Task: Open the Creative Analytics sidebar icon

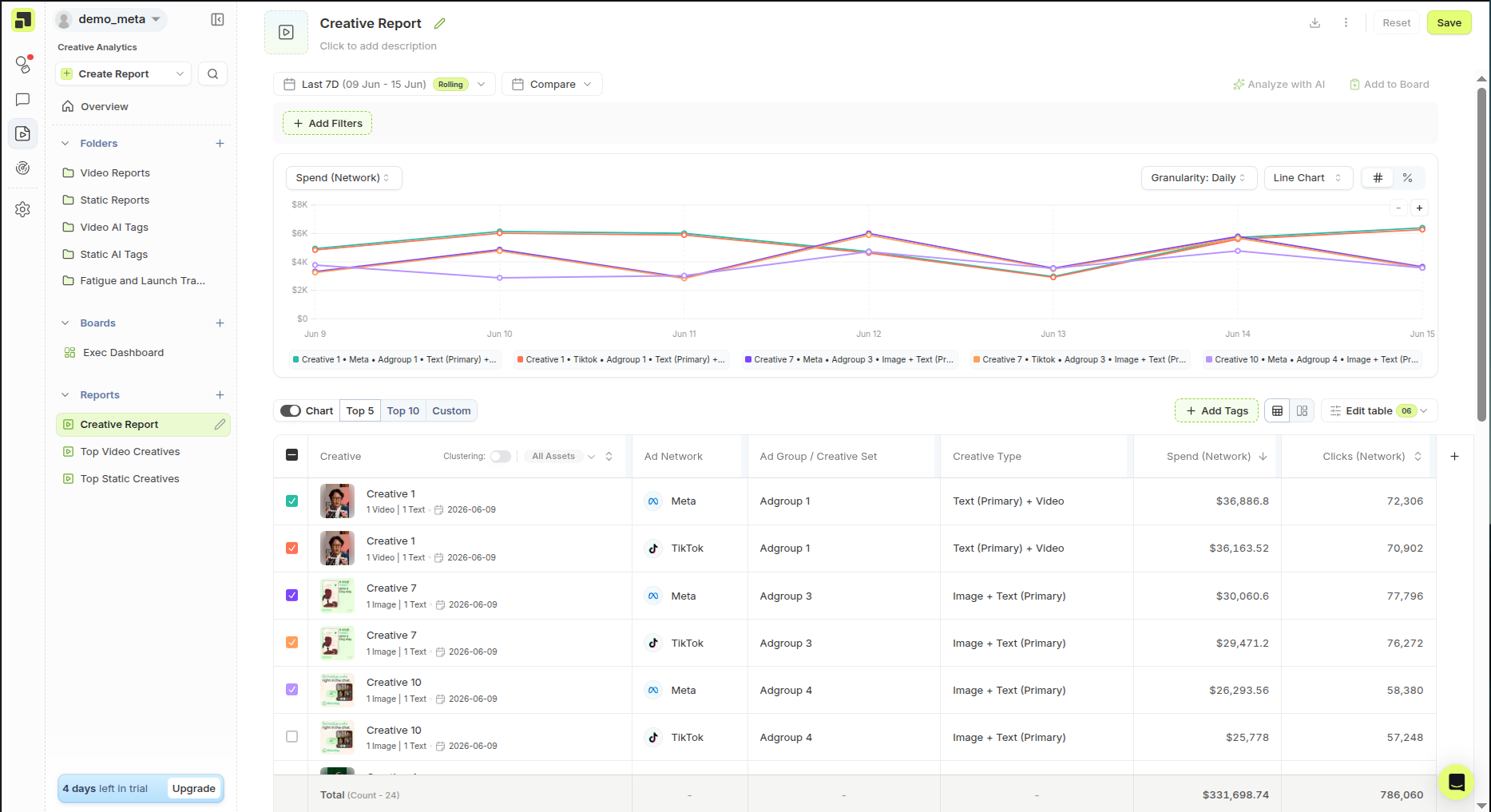Action: click(23, 133)
